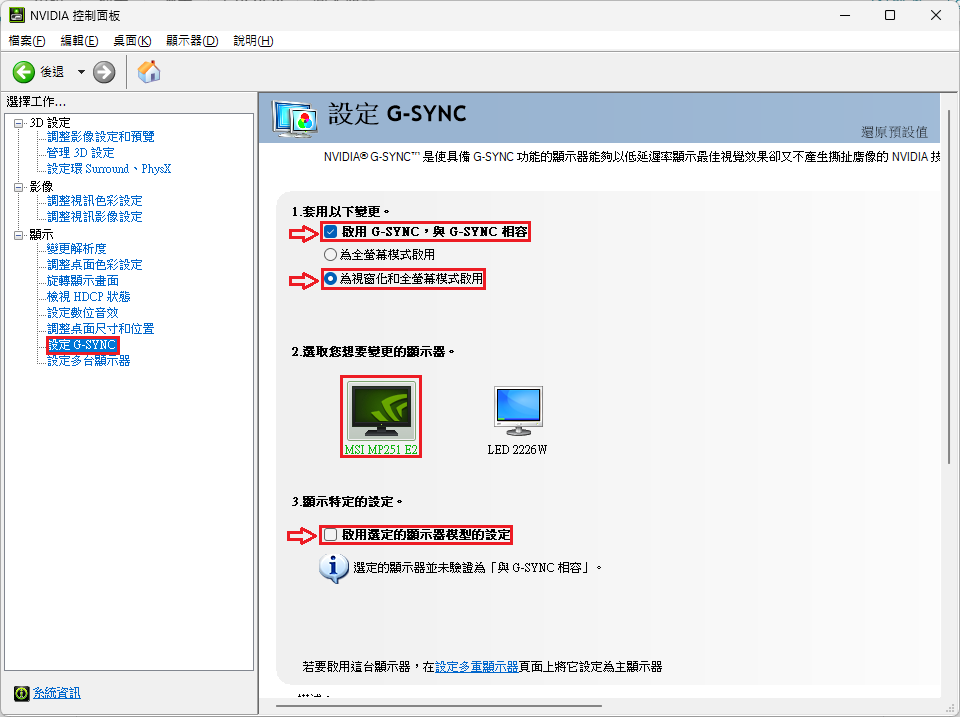960x717 pixels.
Task: Click 還原預設值 button
Action: pos(894,132)
